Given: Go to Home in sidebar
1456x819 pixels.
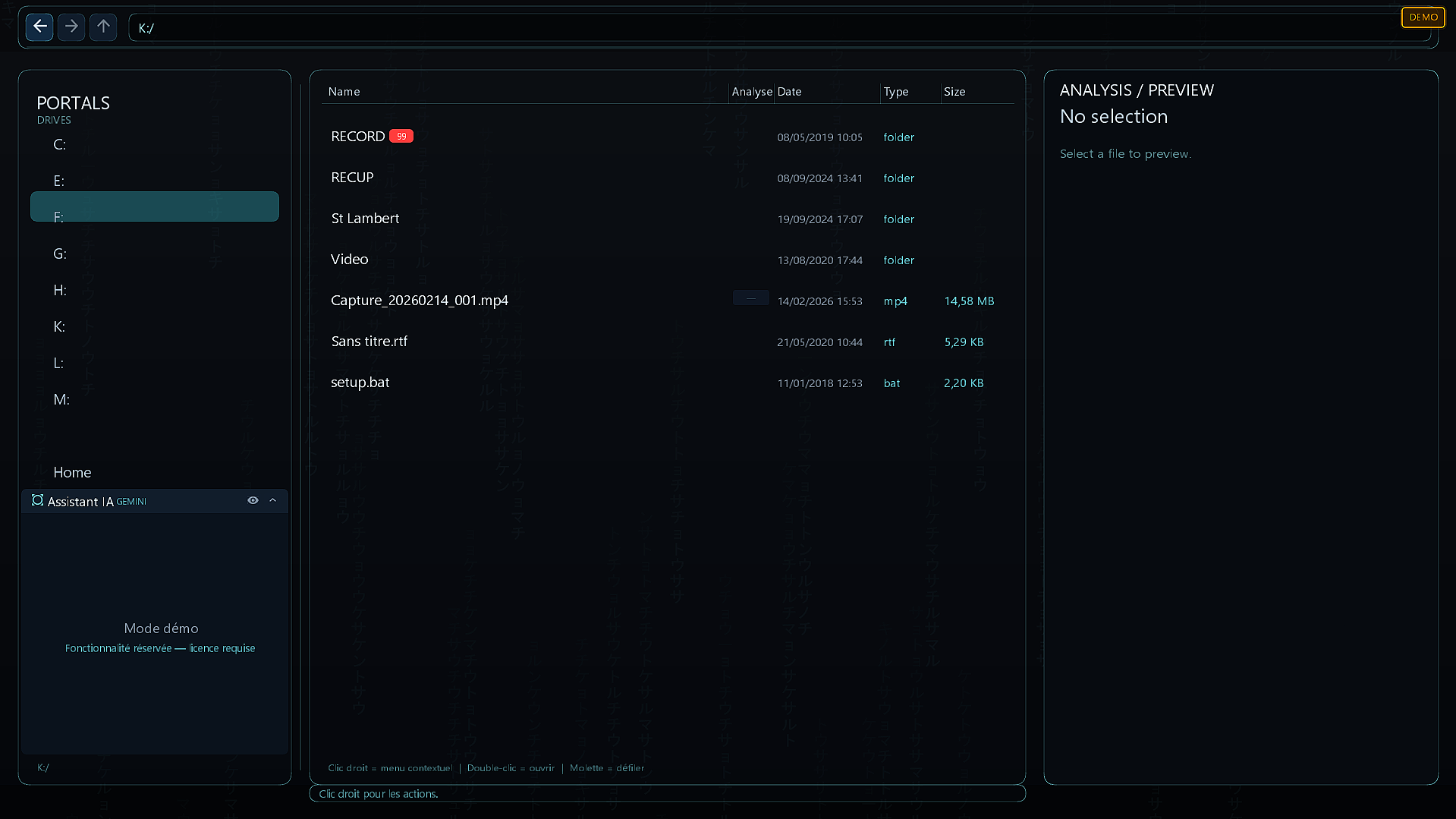Looking at the screenshot, I should 72,472.
